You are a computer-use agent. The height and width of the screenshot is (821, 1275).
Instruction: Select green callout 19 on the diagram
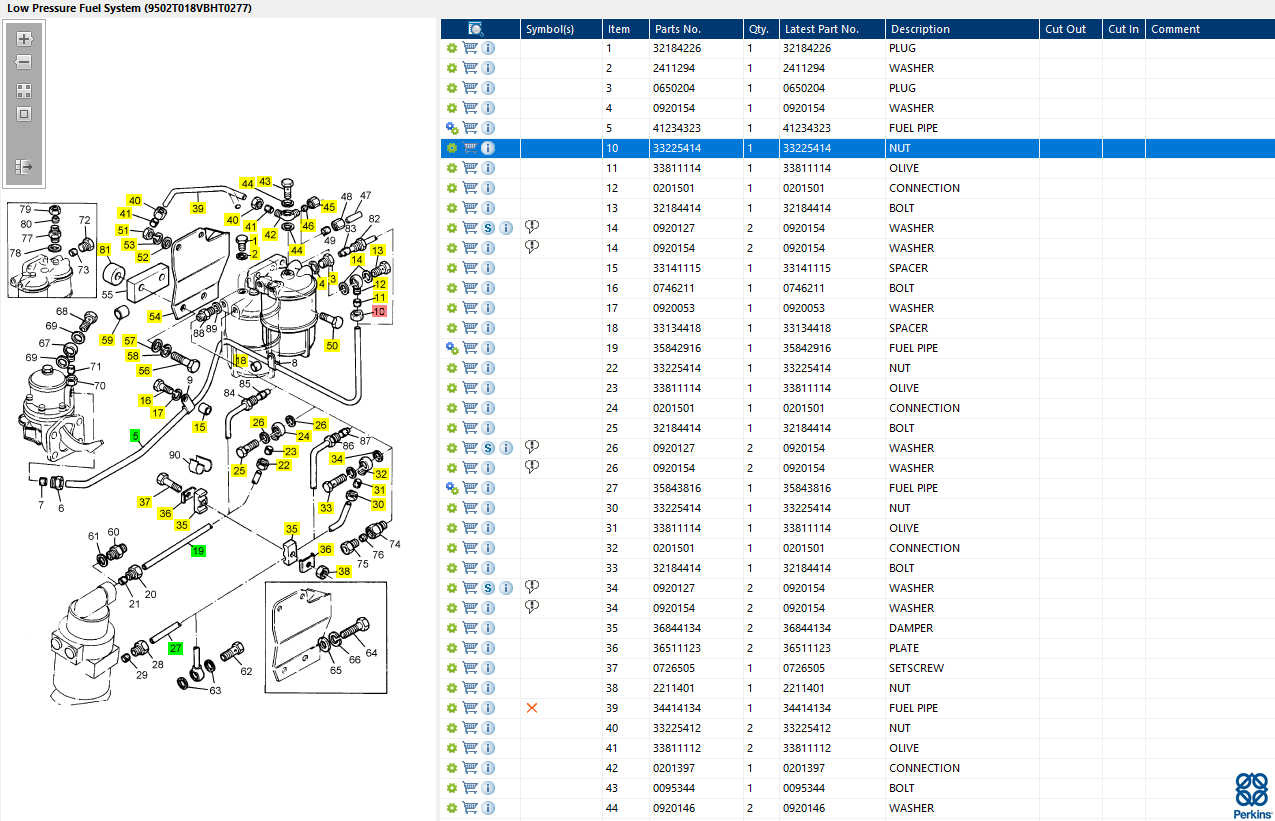(198, 551)
